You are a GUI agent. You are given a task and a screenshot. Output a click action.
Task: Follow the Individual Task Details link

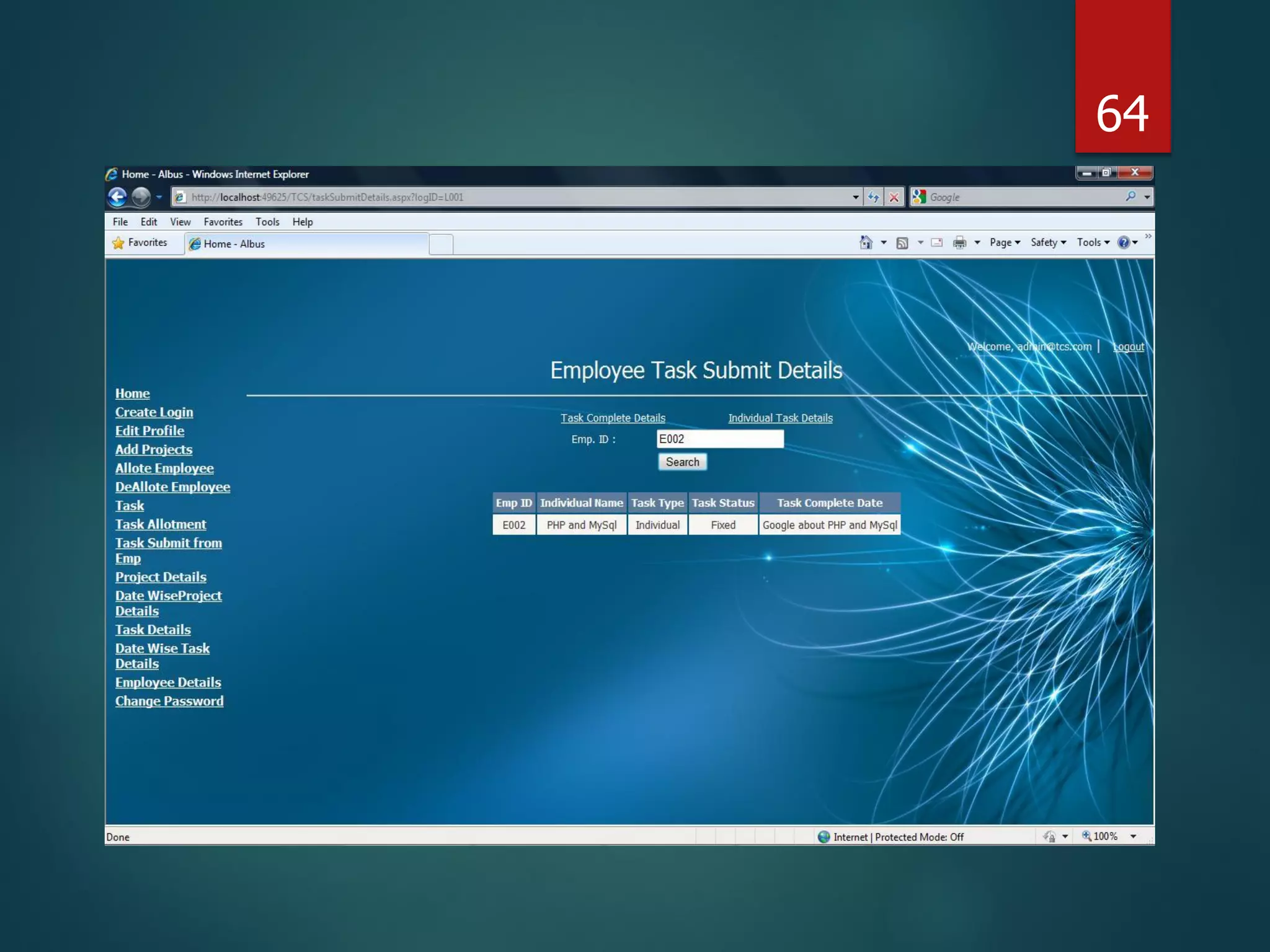(x=780, y=418)
